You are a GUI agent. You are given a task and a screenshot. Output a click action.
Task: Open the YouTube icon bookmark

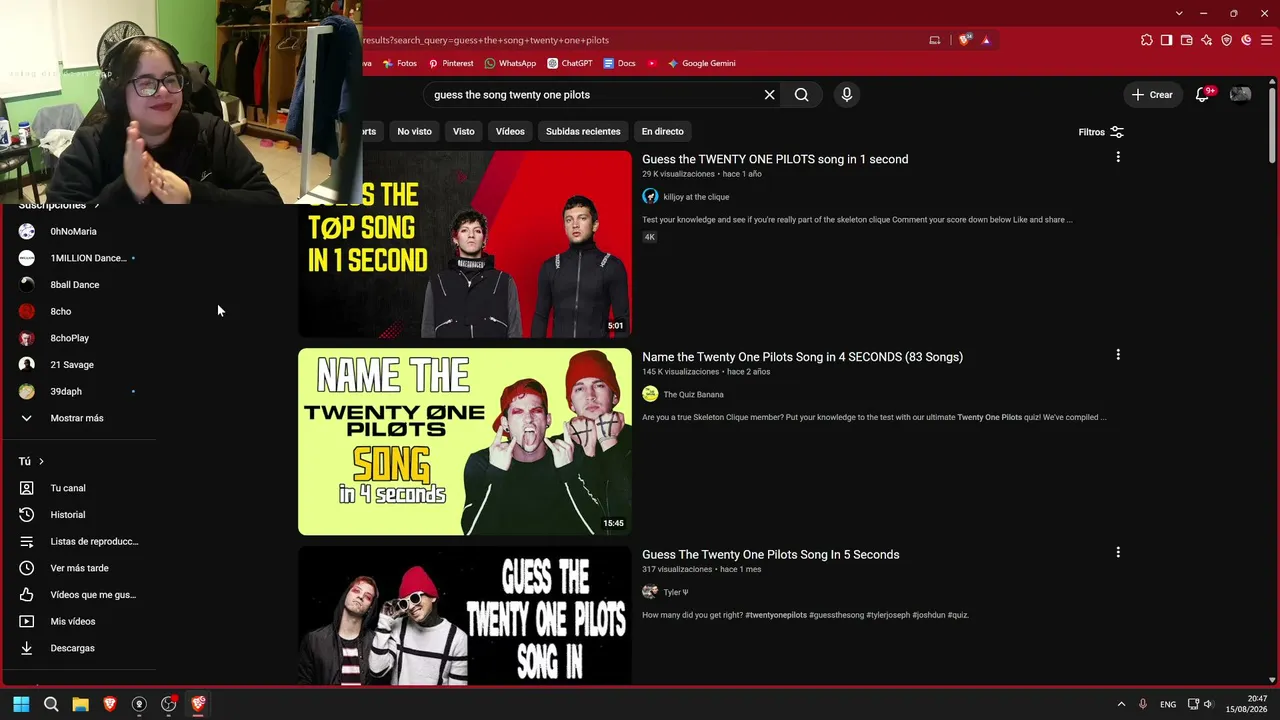[x=651, y=63]
